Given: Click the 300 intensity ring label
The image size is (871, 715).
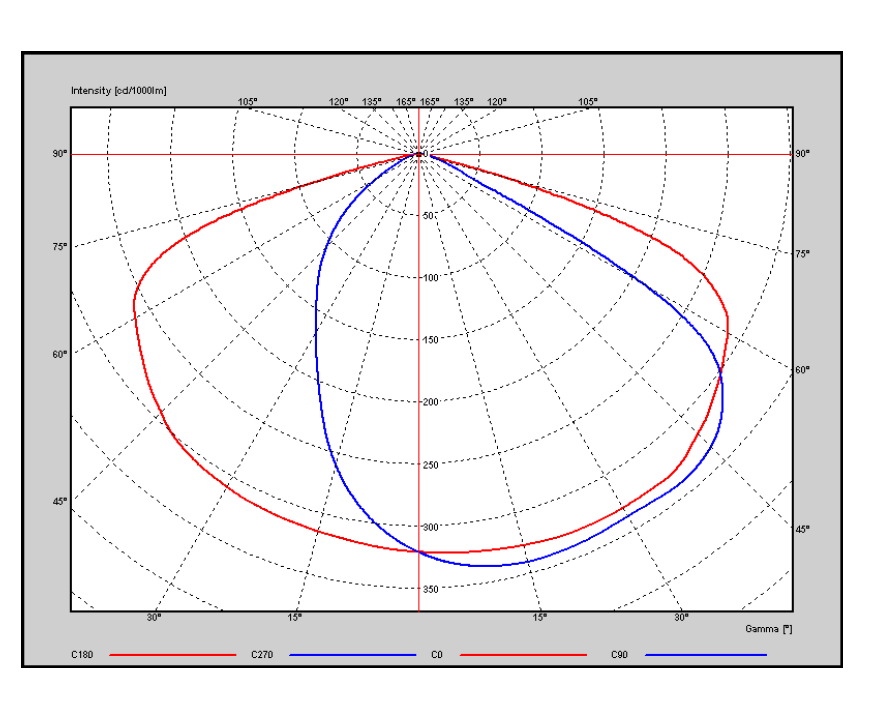Looking at the screenshot, I should (431, 527).
